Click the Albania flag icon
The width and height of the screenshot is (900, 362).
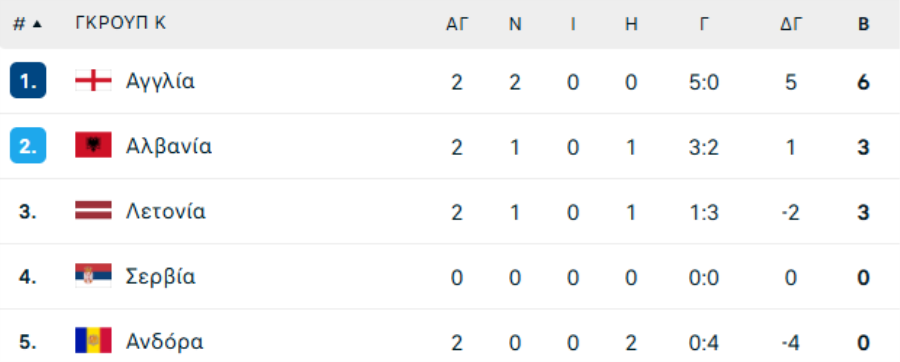pos(93,146)
